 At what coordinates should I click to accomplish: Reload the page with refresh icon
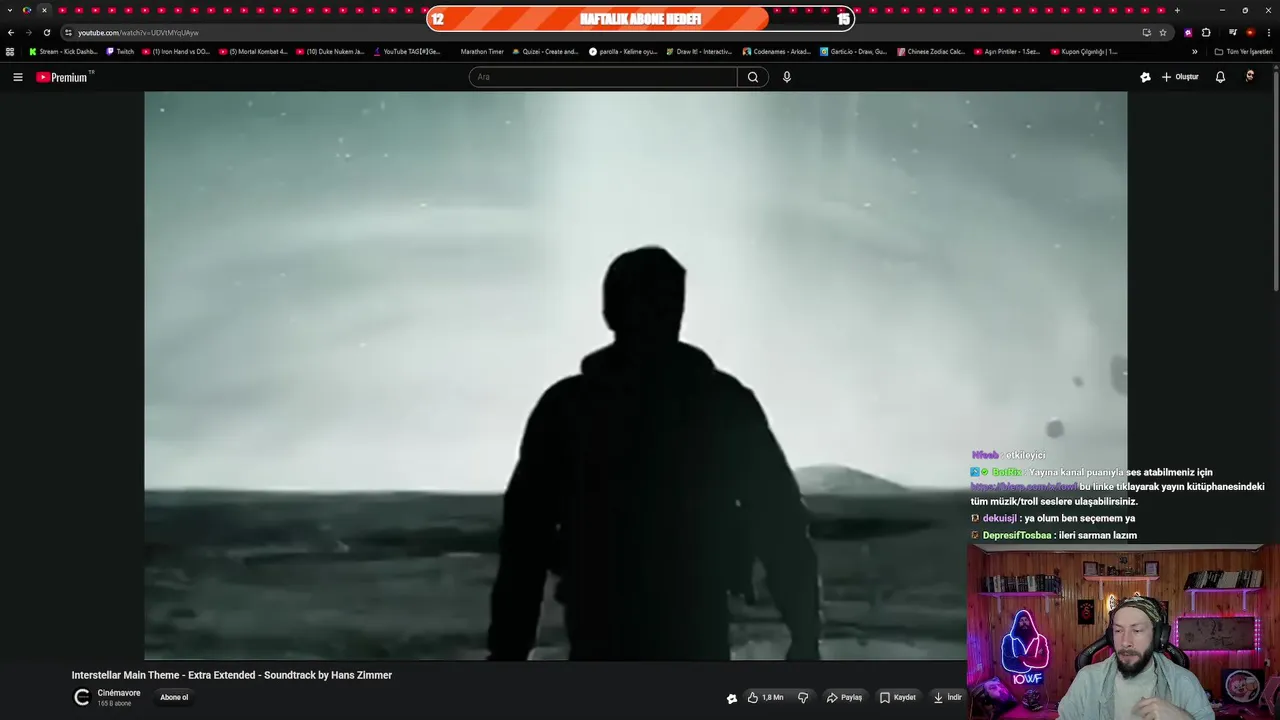point(46,32)
